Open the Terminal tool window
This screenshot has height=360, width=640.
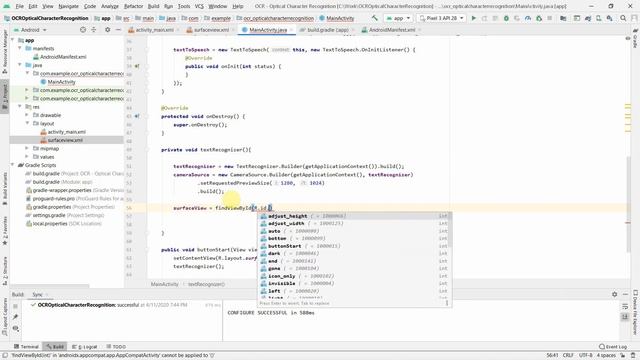(26, 347)
